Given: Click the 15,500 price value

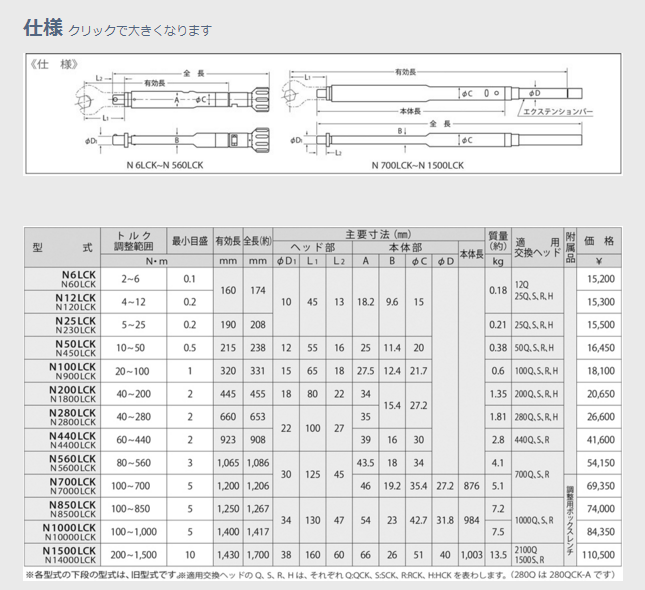Looking at the screenshot, I should coord(601,325).
